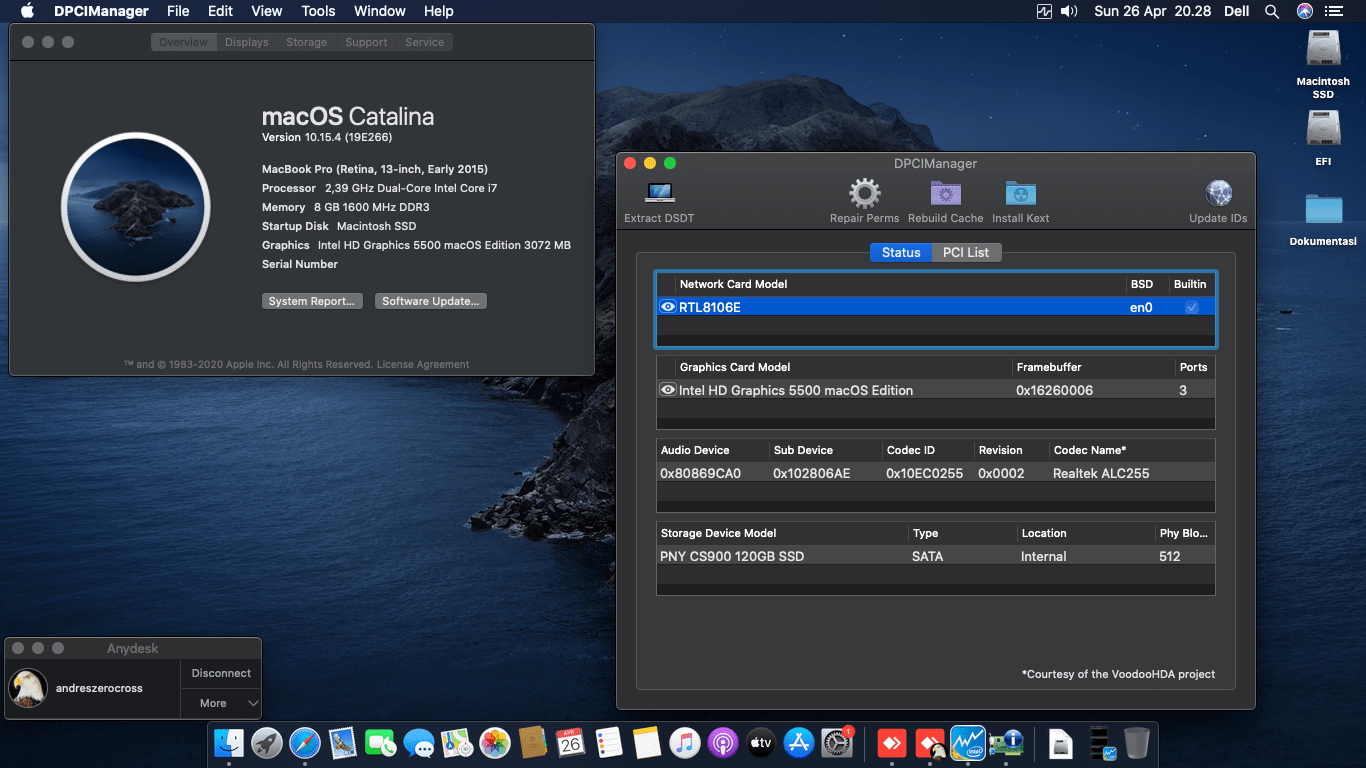Open the Service tab in About This Mac
The height and width of the screenshot is (768, 1366).
[424, 42]
